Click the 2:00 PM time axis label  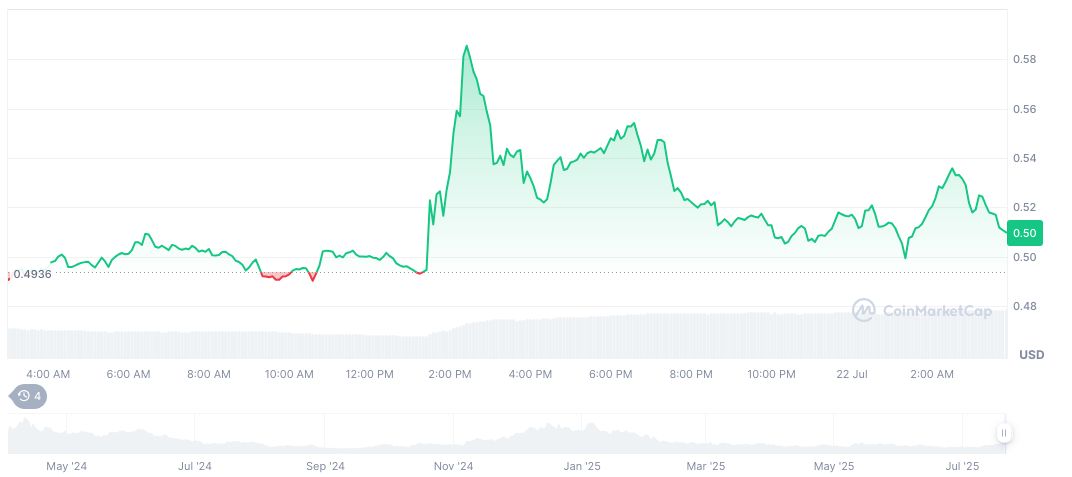450,374
